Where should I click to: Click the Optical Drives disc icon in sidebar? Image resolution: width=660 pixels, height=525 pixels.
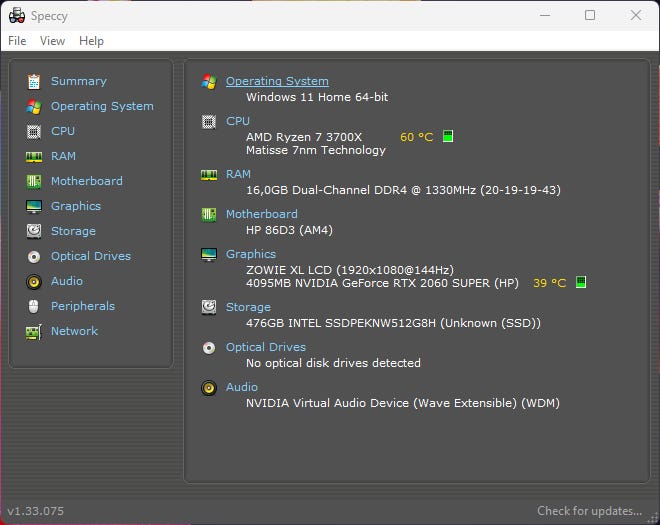pyautogui.click(x=34, y=256)
